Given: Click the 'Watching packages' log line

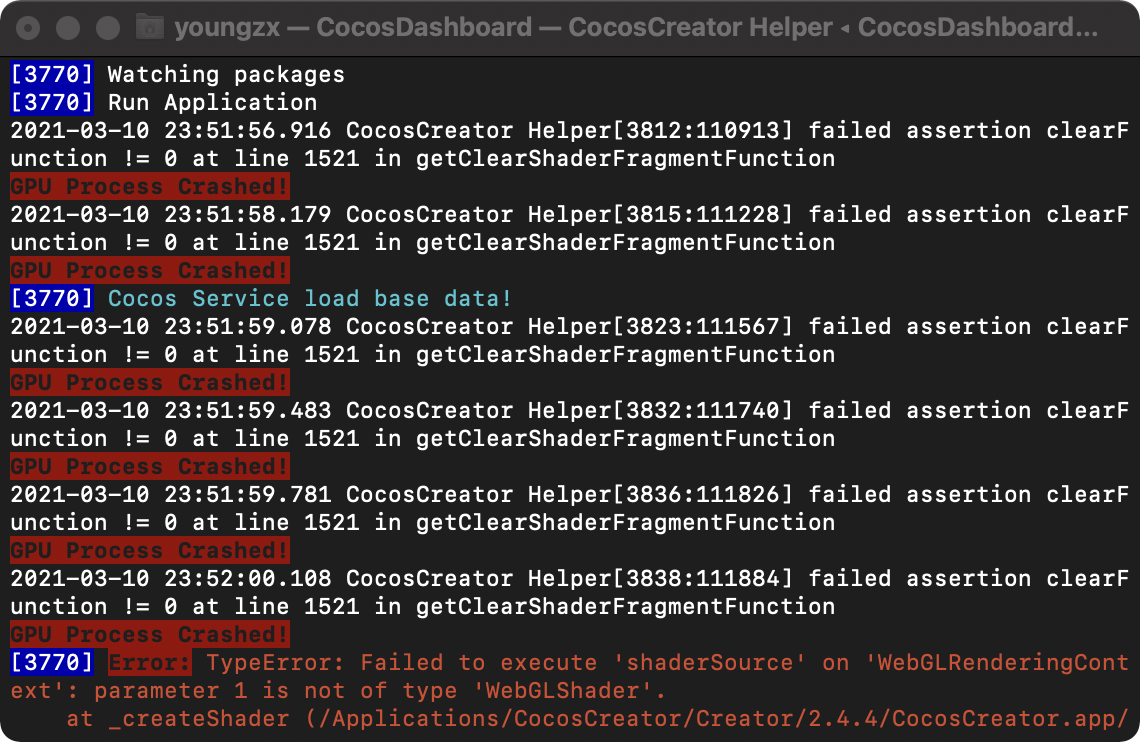Looking at the screenshot, I should (226, 74).
